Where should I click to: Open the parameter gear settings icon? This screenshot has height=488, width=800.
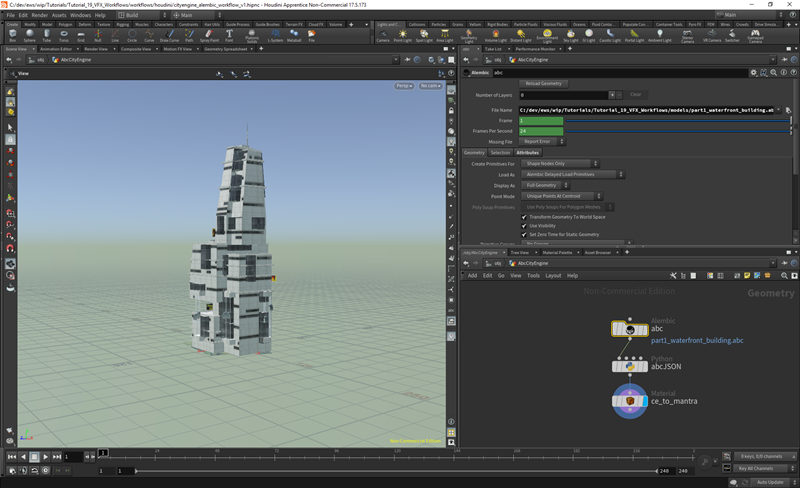pyautogui.click(x=754, y=73)
